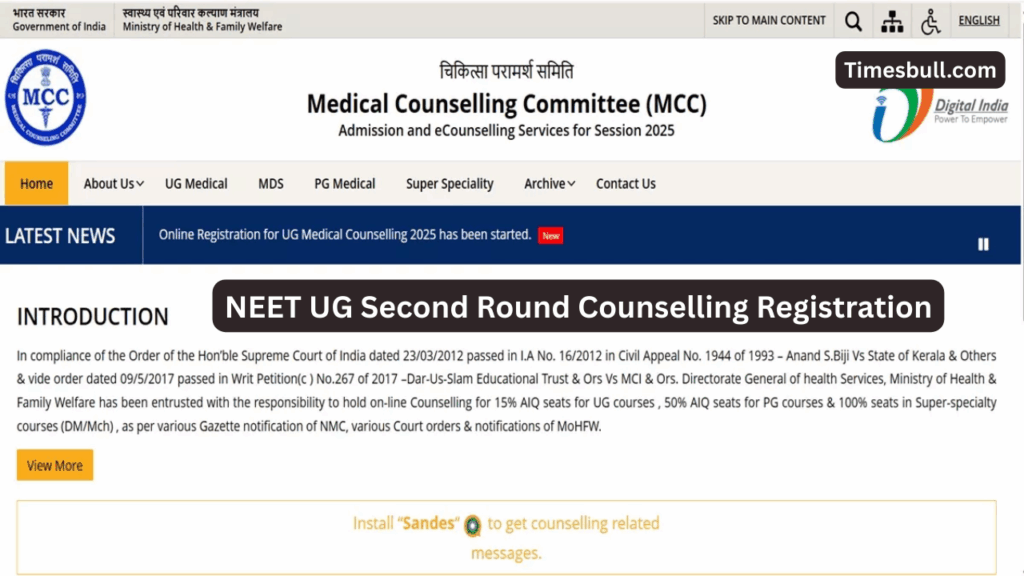The image size is (1024, 576).
Task: Open the Contact Us menu item
Action: click(x=625, y=184)
